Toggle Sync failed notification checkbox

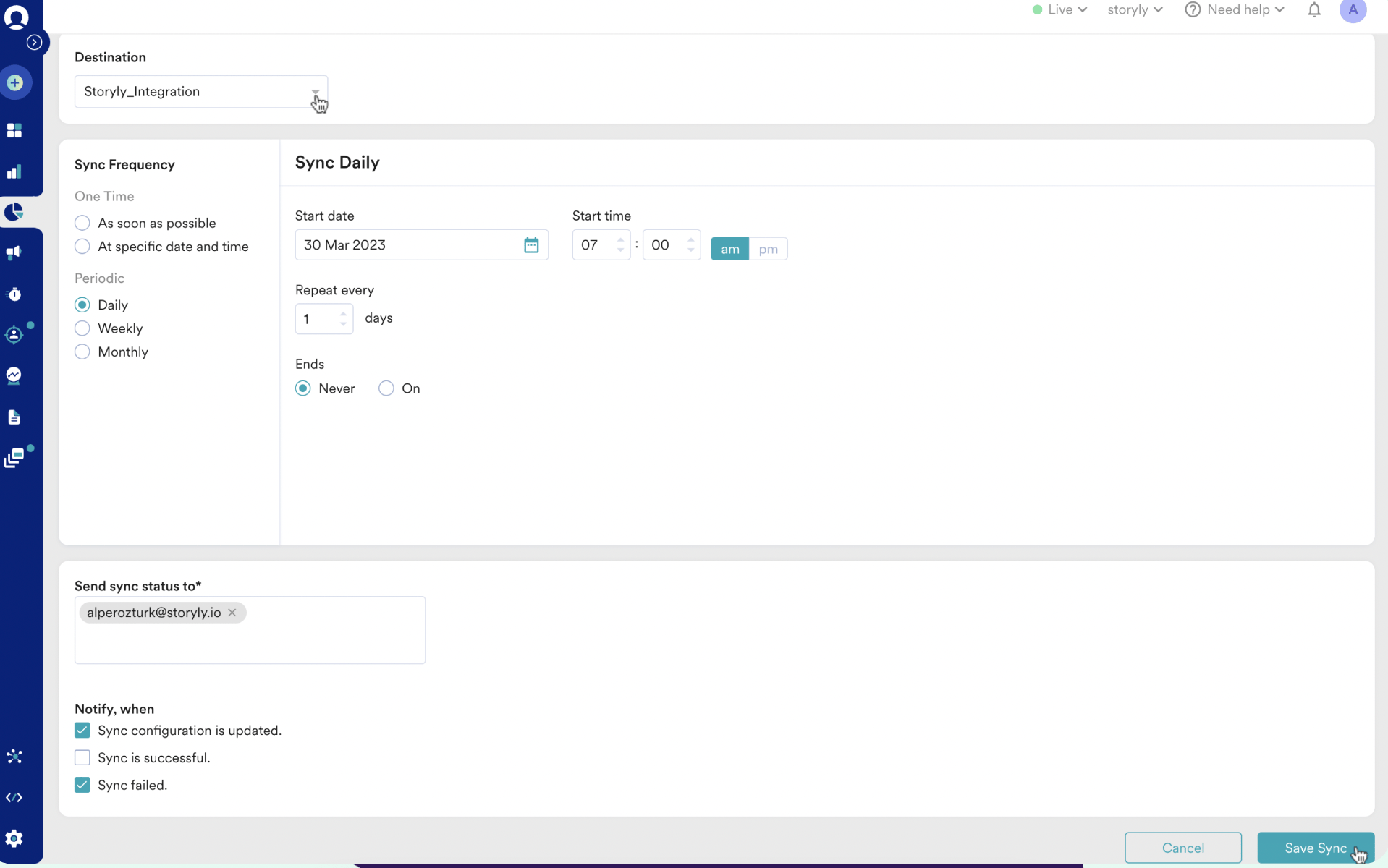82,786
